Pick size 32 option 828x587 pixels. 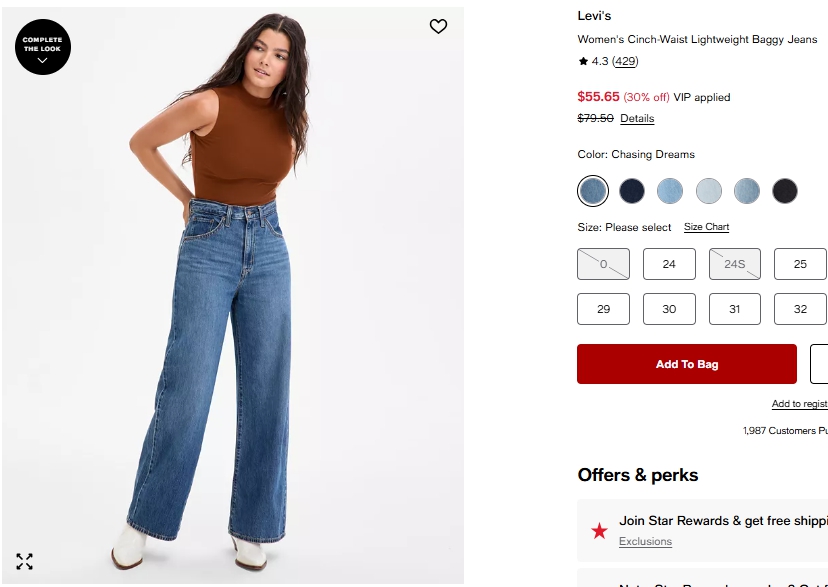pos(800,309)
